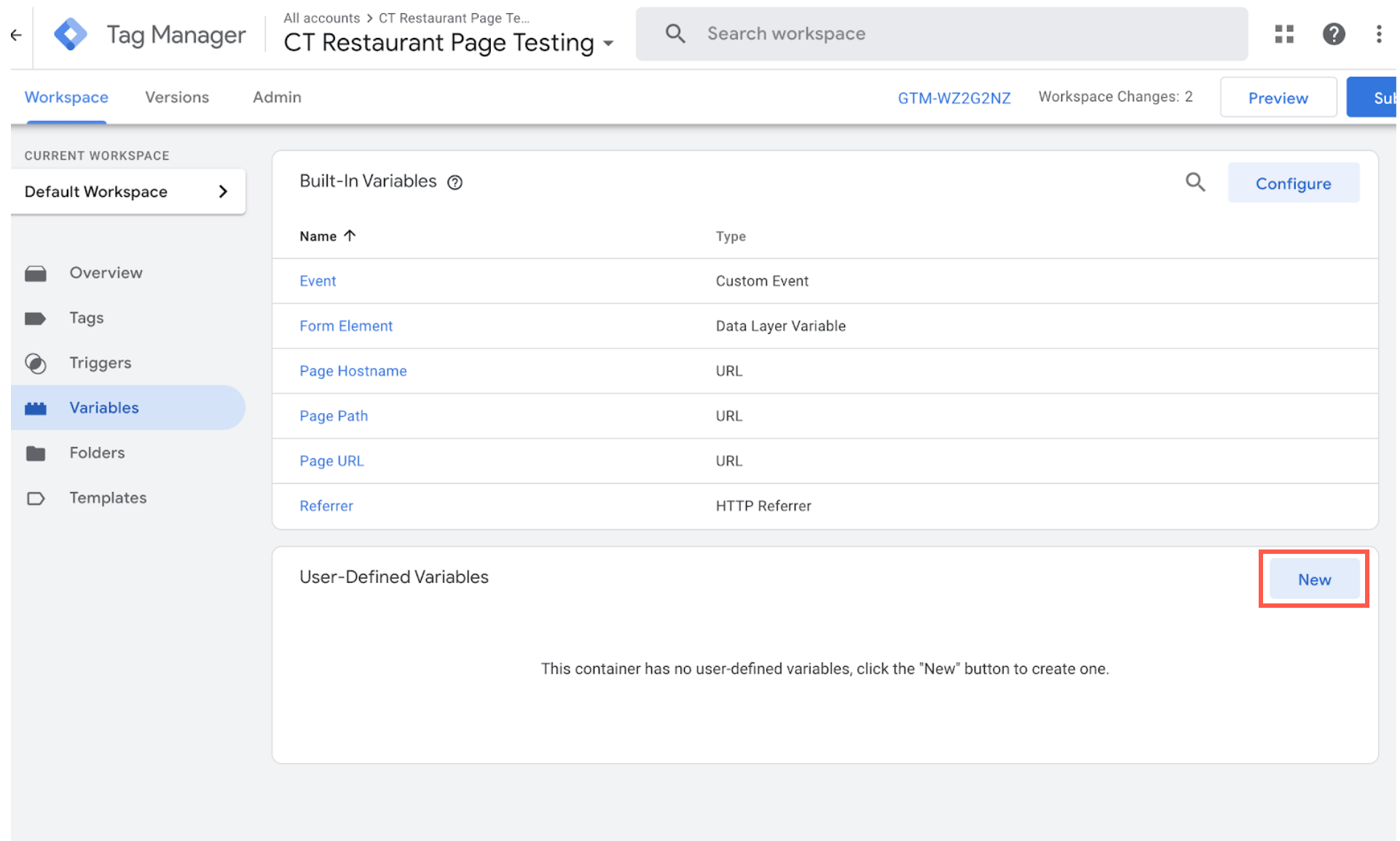The image size is (1400, 841).
Task: Click the Variables sidebar icon
Action: coord(36,408)
